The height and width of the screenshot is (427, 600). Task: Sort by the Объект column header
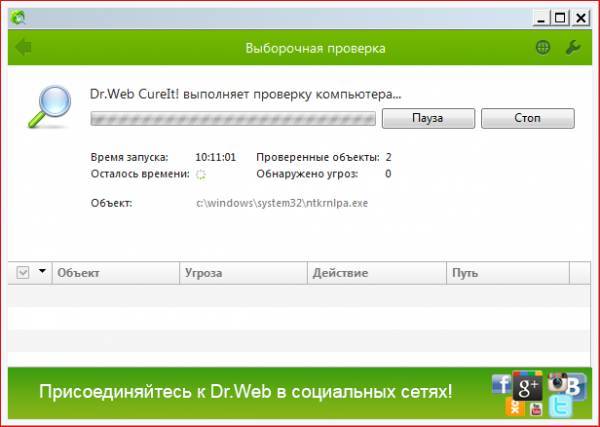(x=116, y=273)
